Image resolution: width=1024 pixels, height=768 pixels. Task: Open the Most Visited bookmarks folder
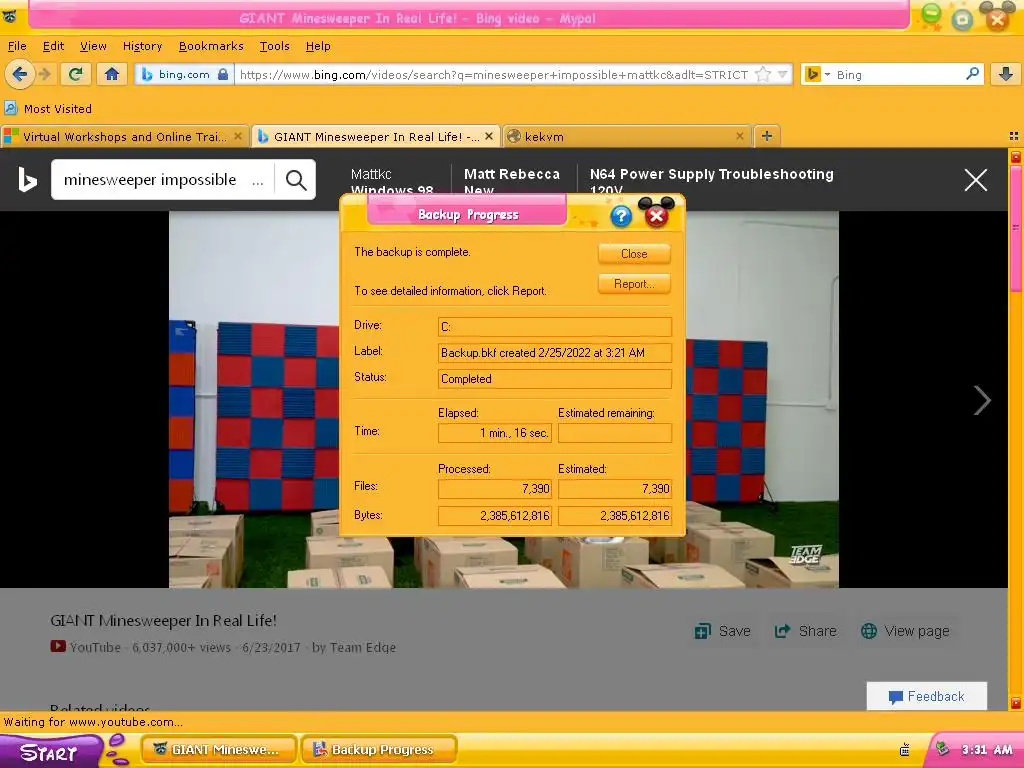click(x=48, y=108)
